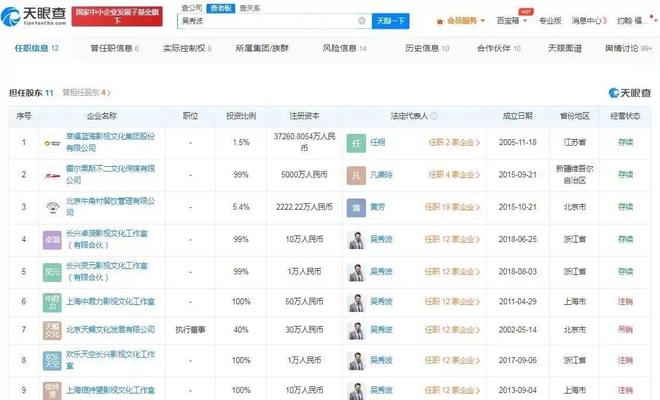Viewport: 660px width, 400px height.
Task: Expand 任职 4 家企业 for 凡美玲
Action: pyautogui.click(x=454, y=175)
